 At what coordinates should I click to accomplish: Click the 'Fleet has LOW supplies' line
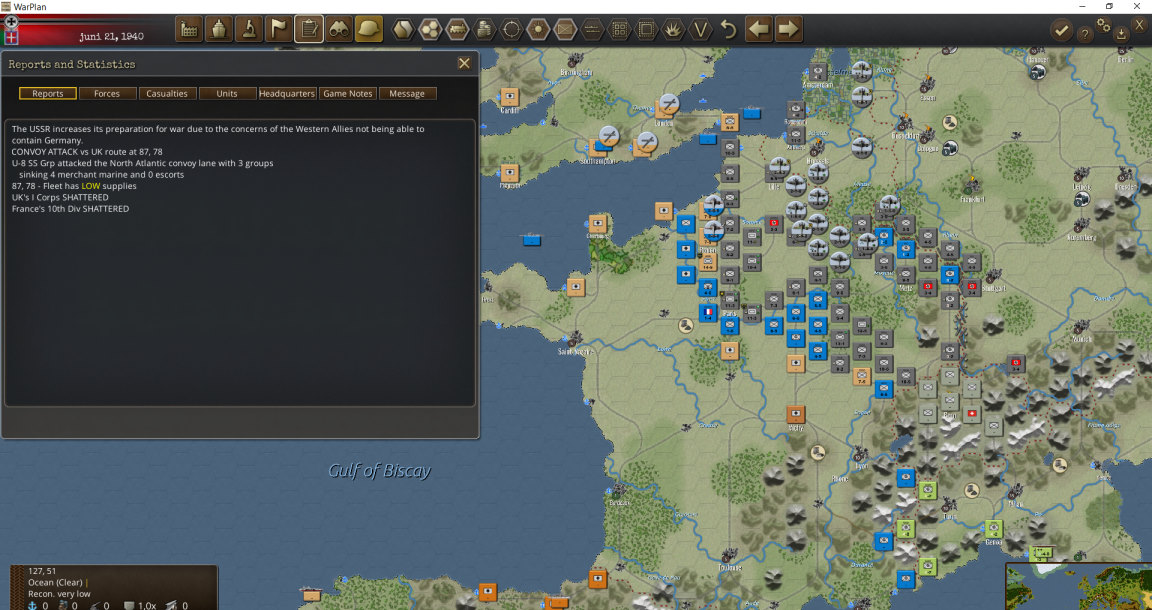click(74, 186)
